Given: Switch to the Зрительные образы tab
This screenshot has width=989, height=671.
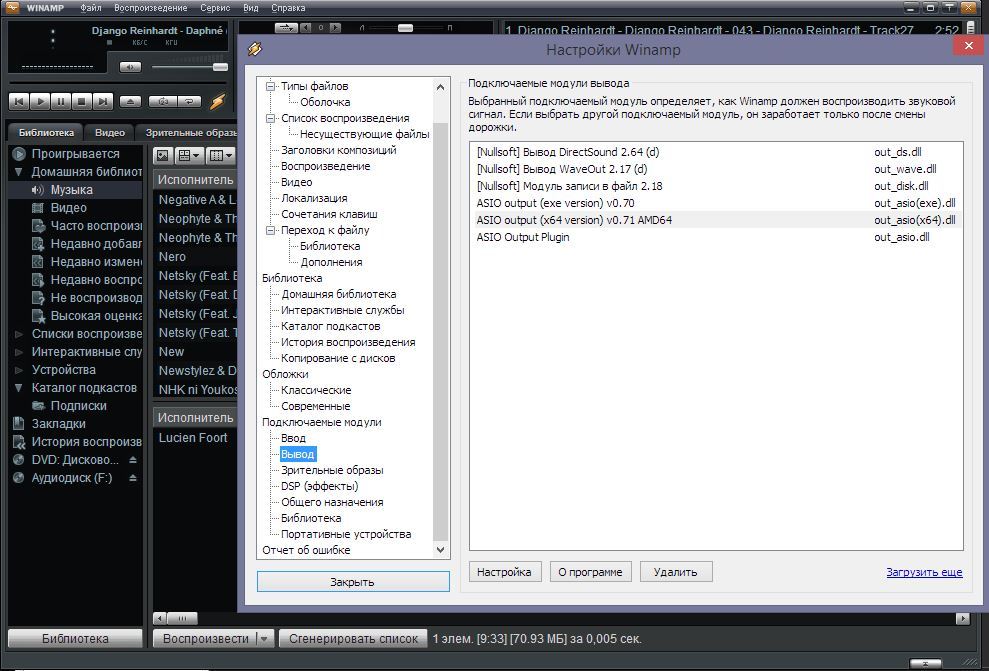Looking at the screenshot, I should click(x=189, y=132).
